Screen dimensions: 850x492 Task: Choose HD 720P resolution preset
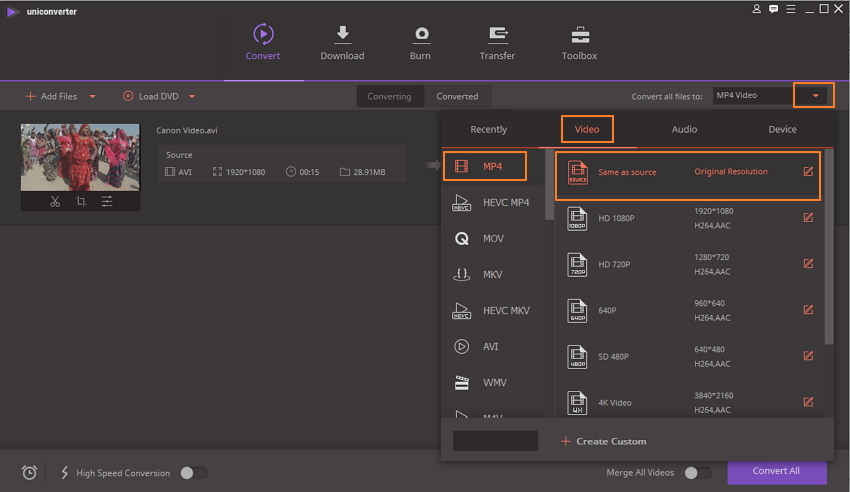[x=688, y=264]
